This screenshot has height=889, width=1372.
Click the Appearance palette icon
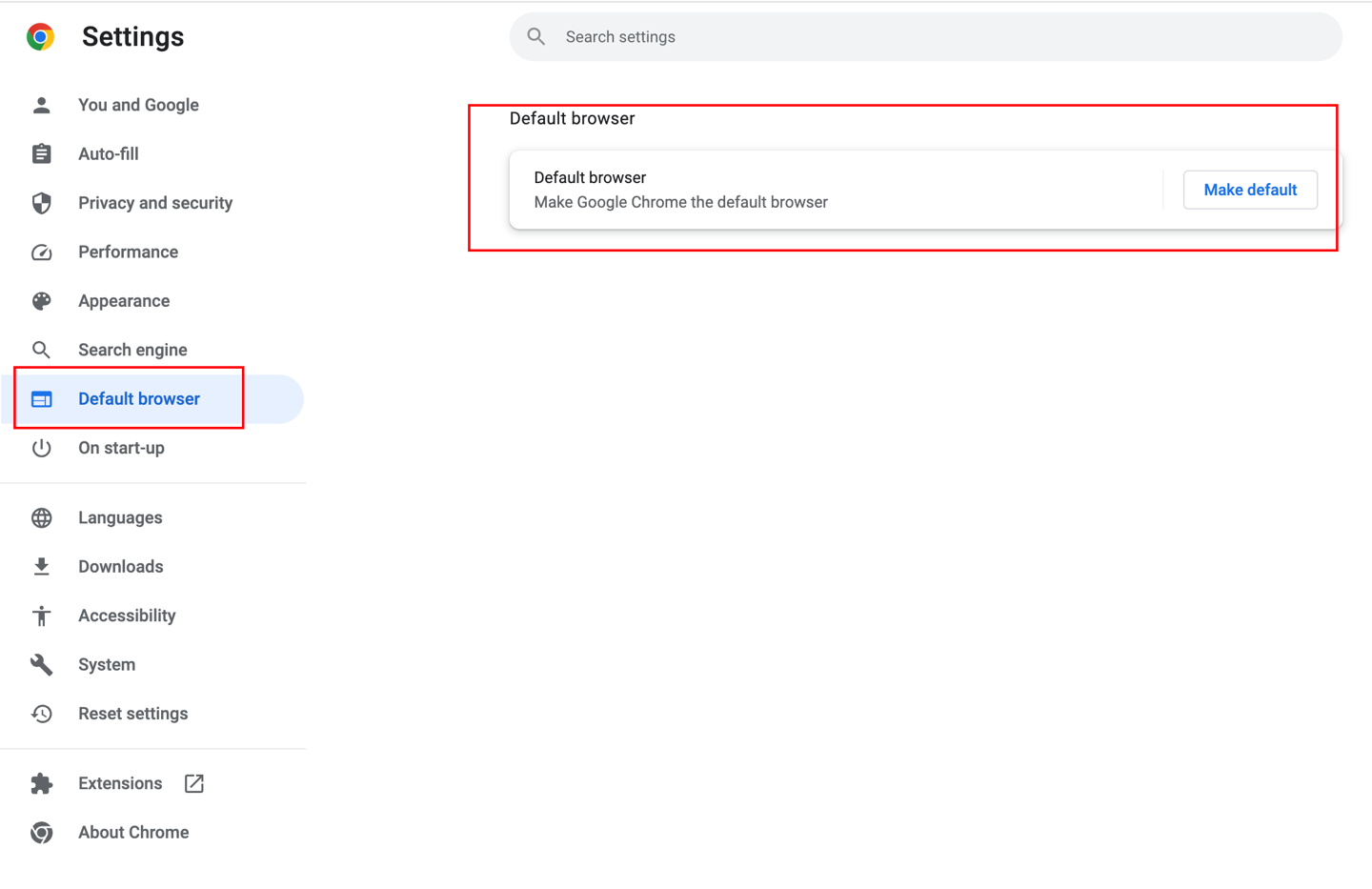tap(41, 301)
